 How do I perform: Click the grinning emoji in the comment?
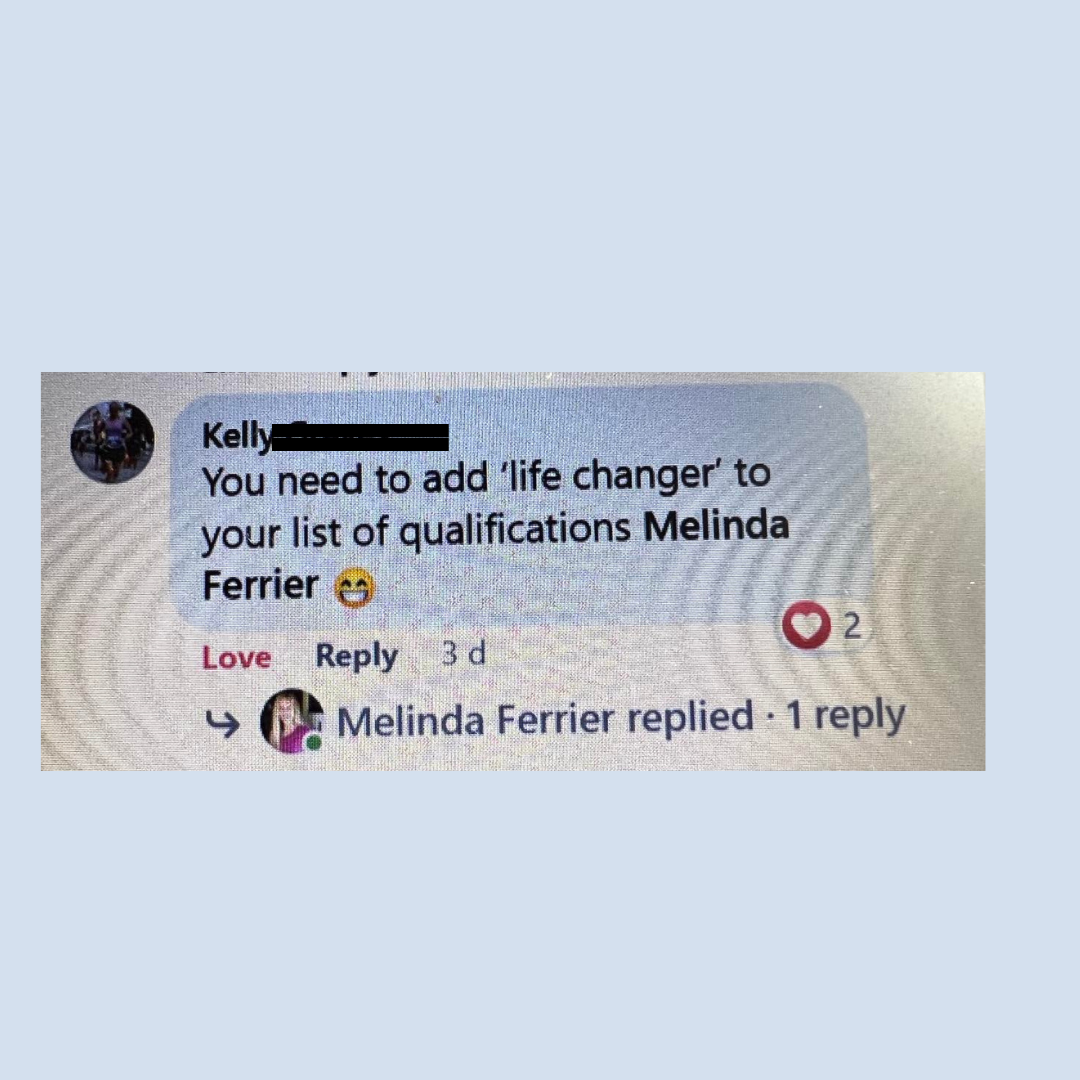coord(355,588)
